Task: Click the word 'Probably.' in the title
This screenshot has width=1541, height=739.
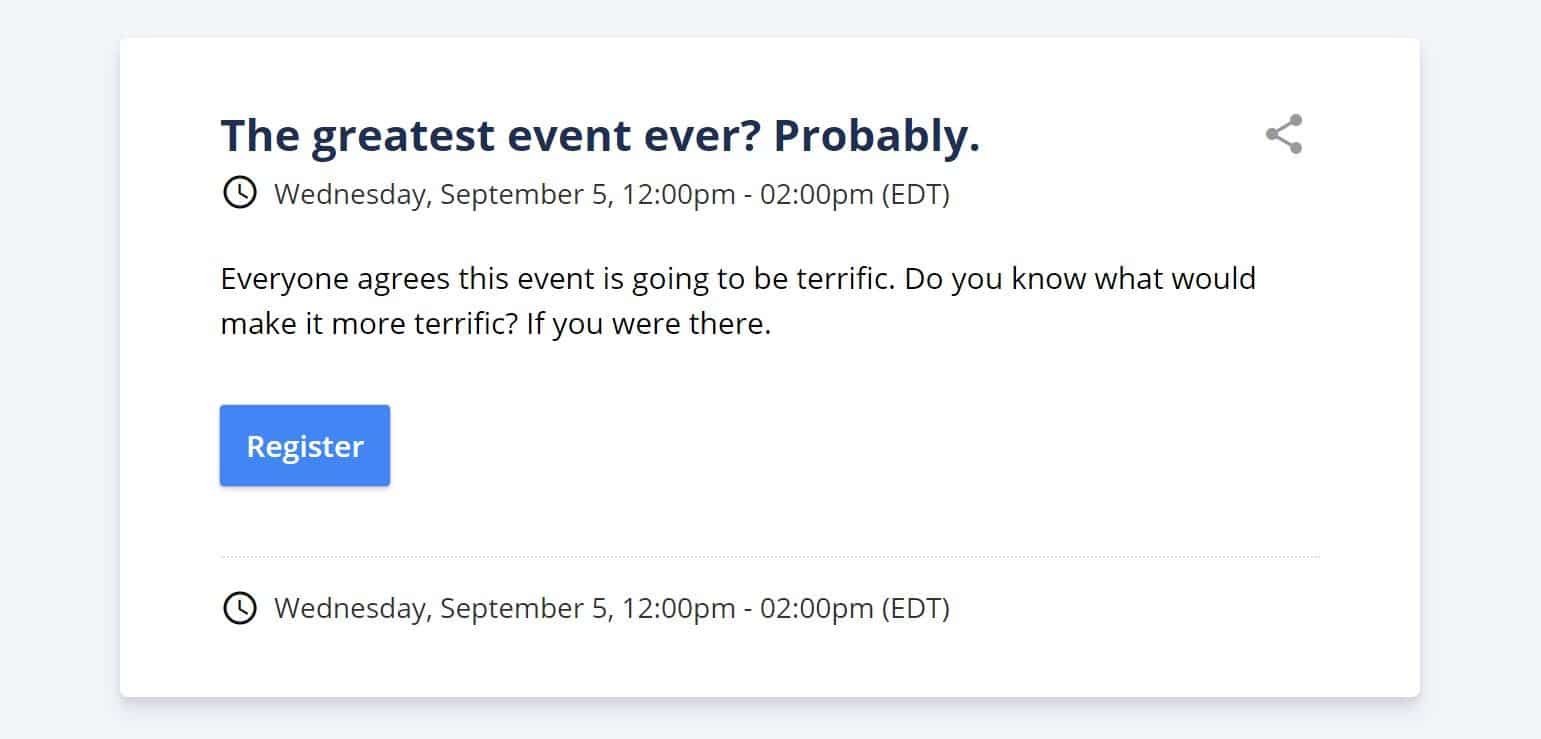Action: [877, 136]
